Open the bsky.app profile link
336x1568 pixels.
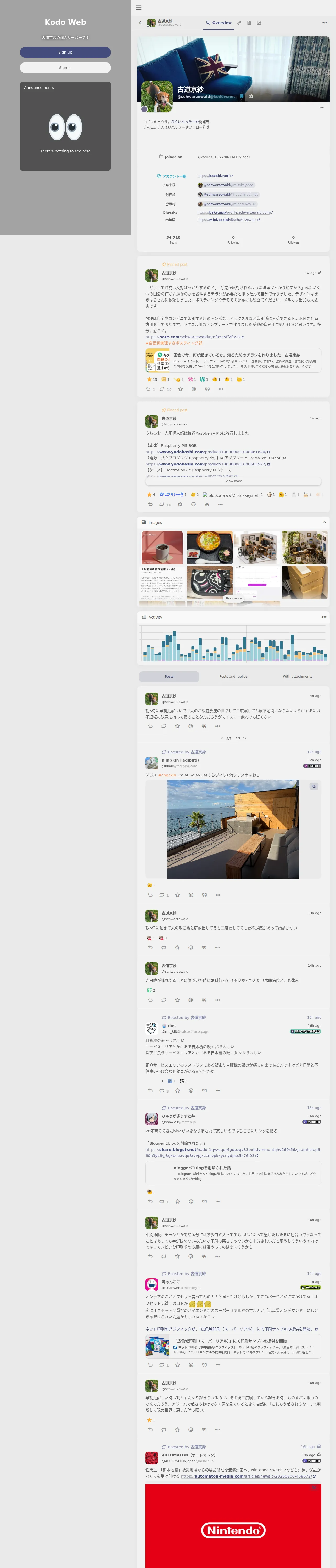tap(235, 212)
